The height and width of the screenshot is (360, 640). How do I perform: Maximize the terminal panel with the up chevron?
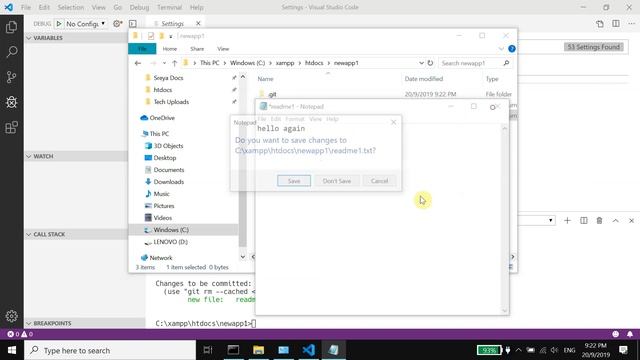click(616, 220)
